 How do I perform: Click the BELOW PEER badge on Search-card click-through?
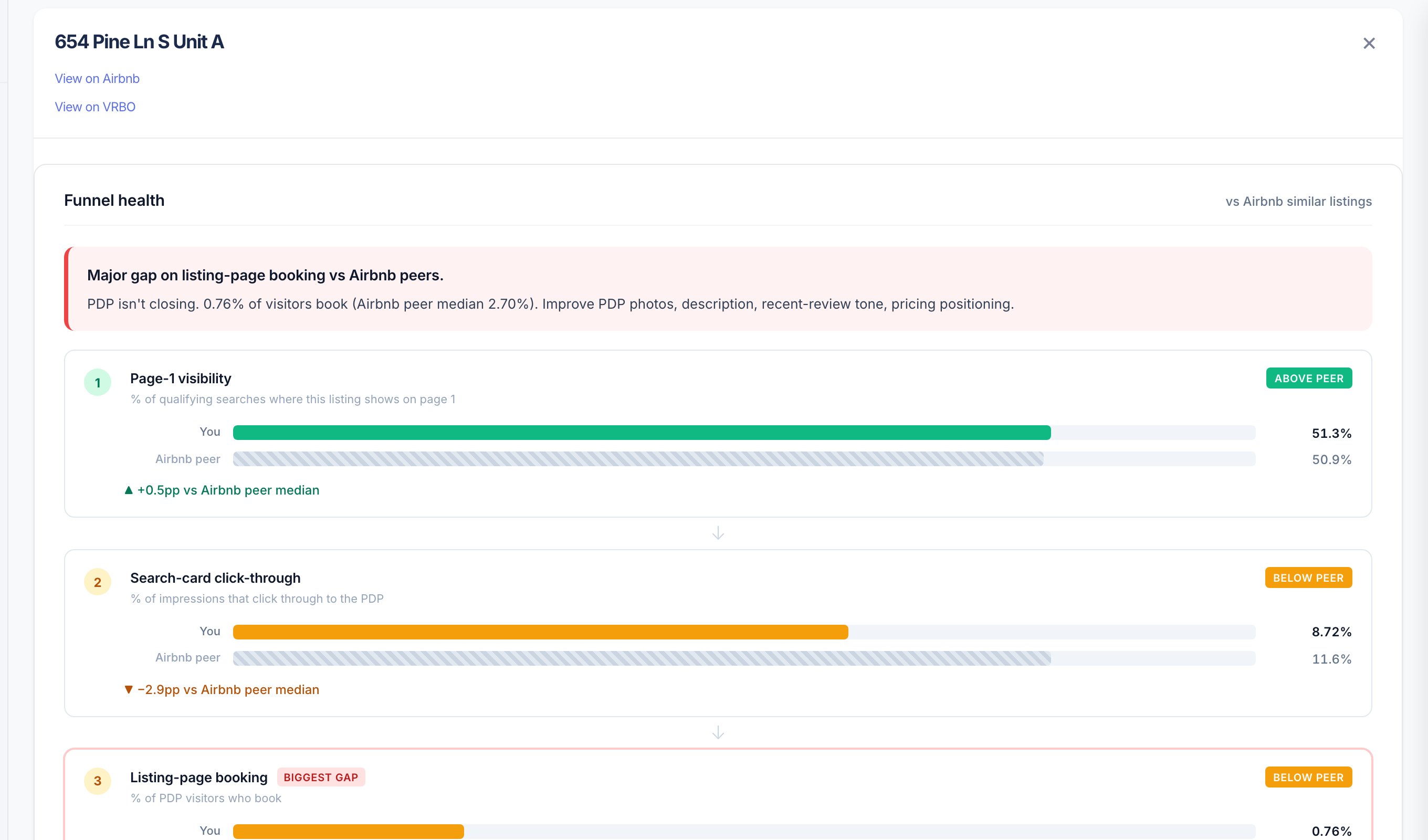[1308, 577]
